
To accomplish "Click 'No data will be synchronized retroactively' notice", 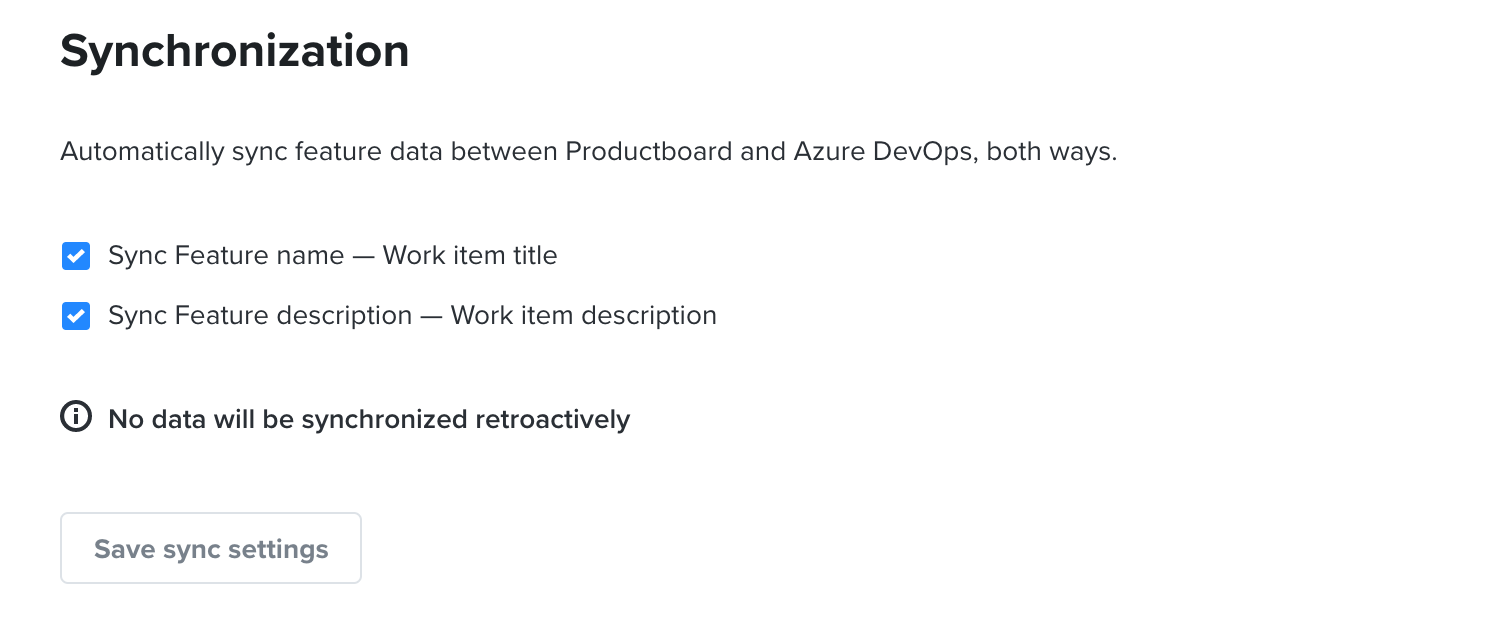I will (x=369, y=419).
